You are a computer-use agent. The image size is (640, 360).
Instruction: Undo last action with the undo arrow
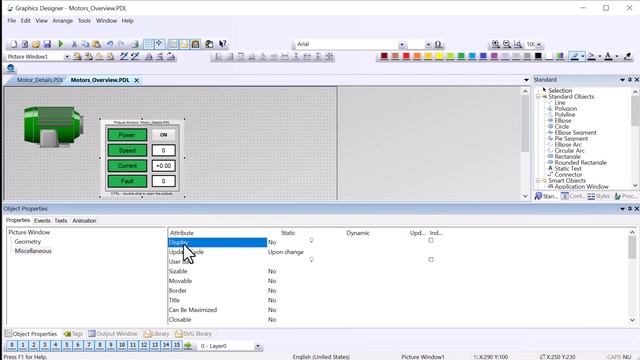pos(110,44)
